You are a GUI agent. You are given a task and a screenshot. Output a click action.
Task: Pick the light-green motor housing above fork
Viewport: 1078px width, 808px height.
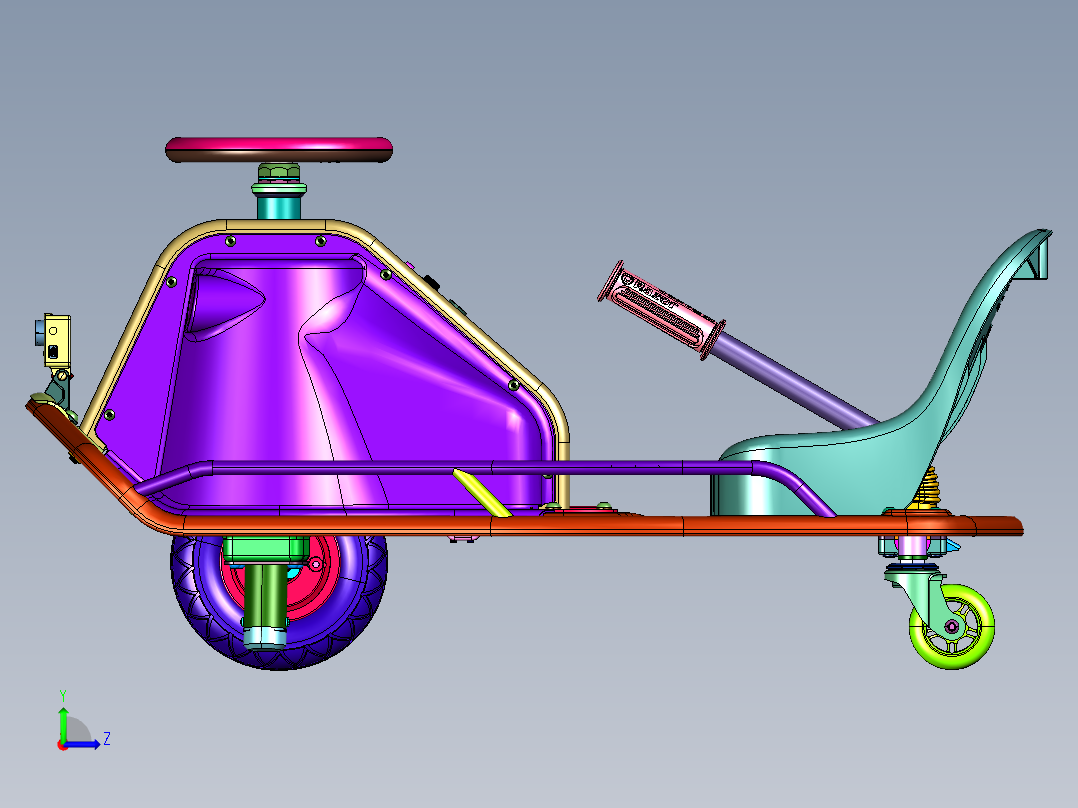pyautogui.click(x=265, y=547)
